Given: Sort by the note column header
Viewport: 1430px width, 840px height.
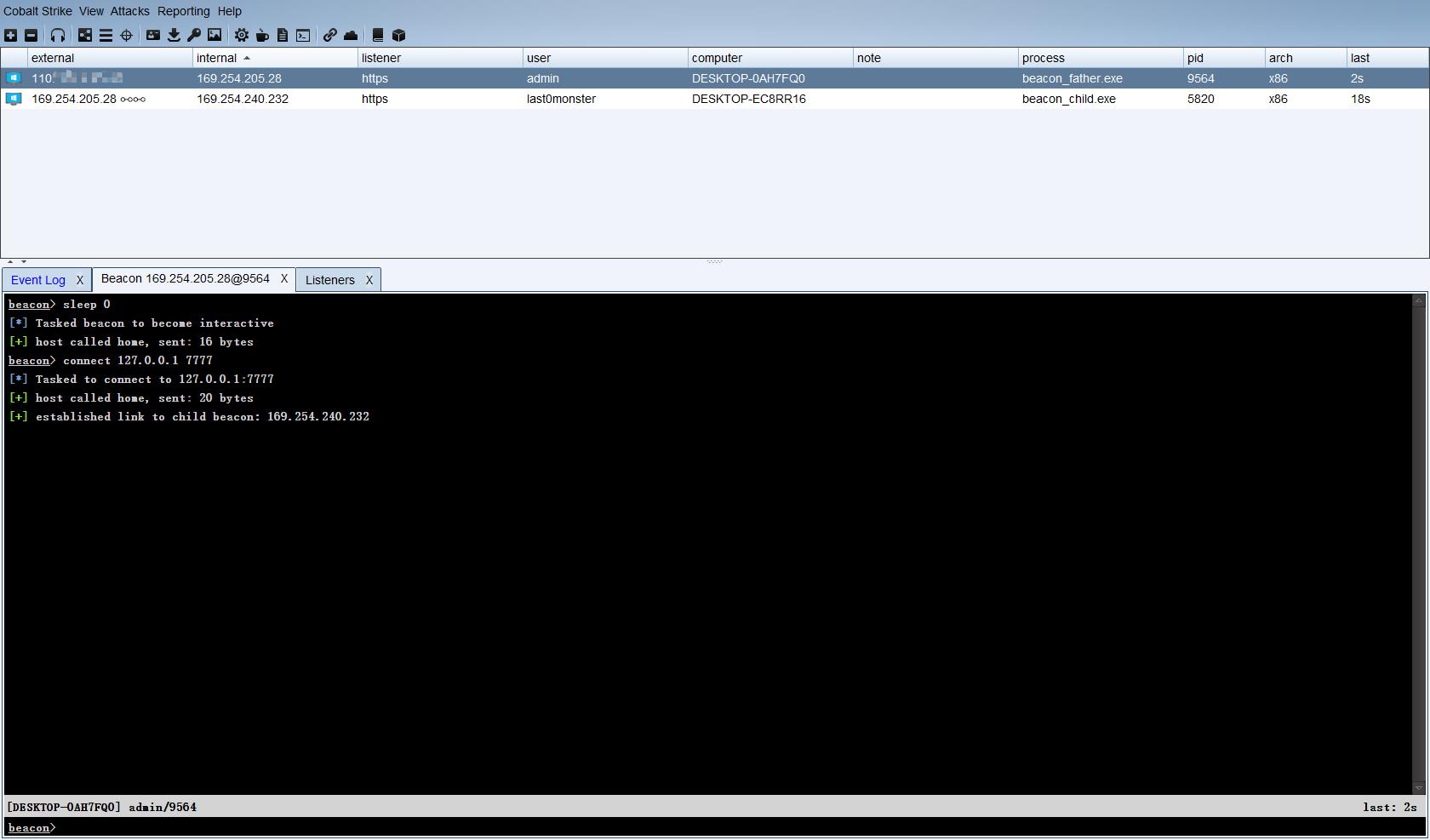Looking at the screenshot, I should point(936,58).
